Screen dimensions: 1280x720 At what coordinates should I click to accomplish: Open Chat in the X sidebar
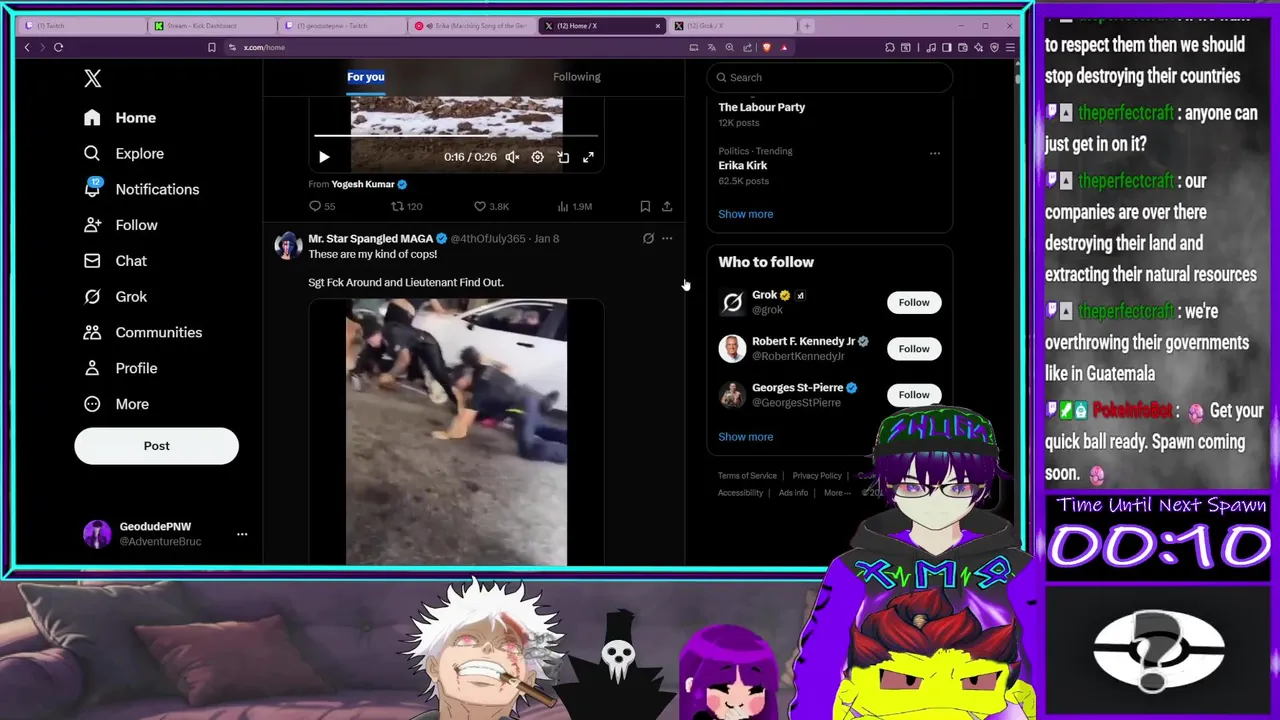coord(115,261)
